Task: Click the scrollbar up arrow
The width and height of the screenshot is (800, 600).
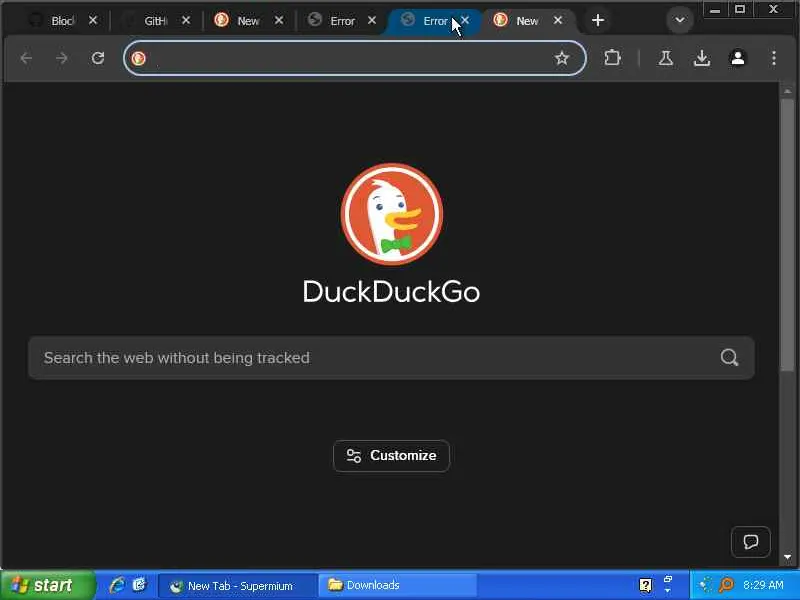Action: tap(787, 91)
